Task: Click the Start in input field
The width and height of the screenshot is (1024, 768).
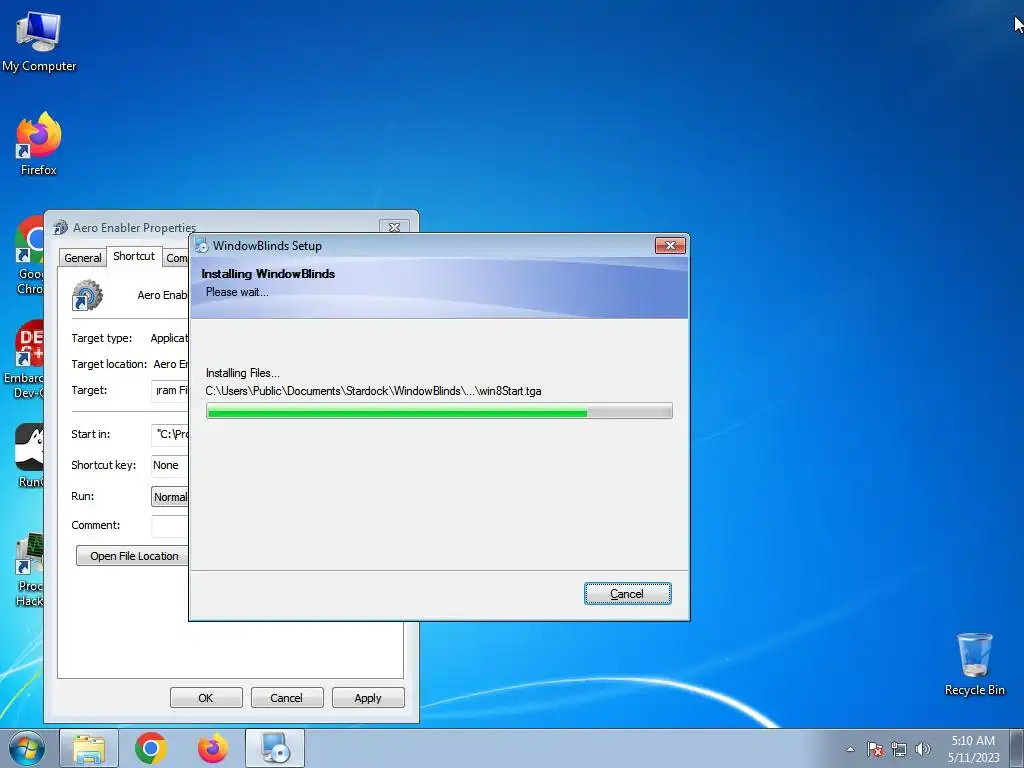Action: pyautogui.click(x=170, y=434)
